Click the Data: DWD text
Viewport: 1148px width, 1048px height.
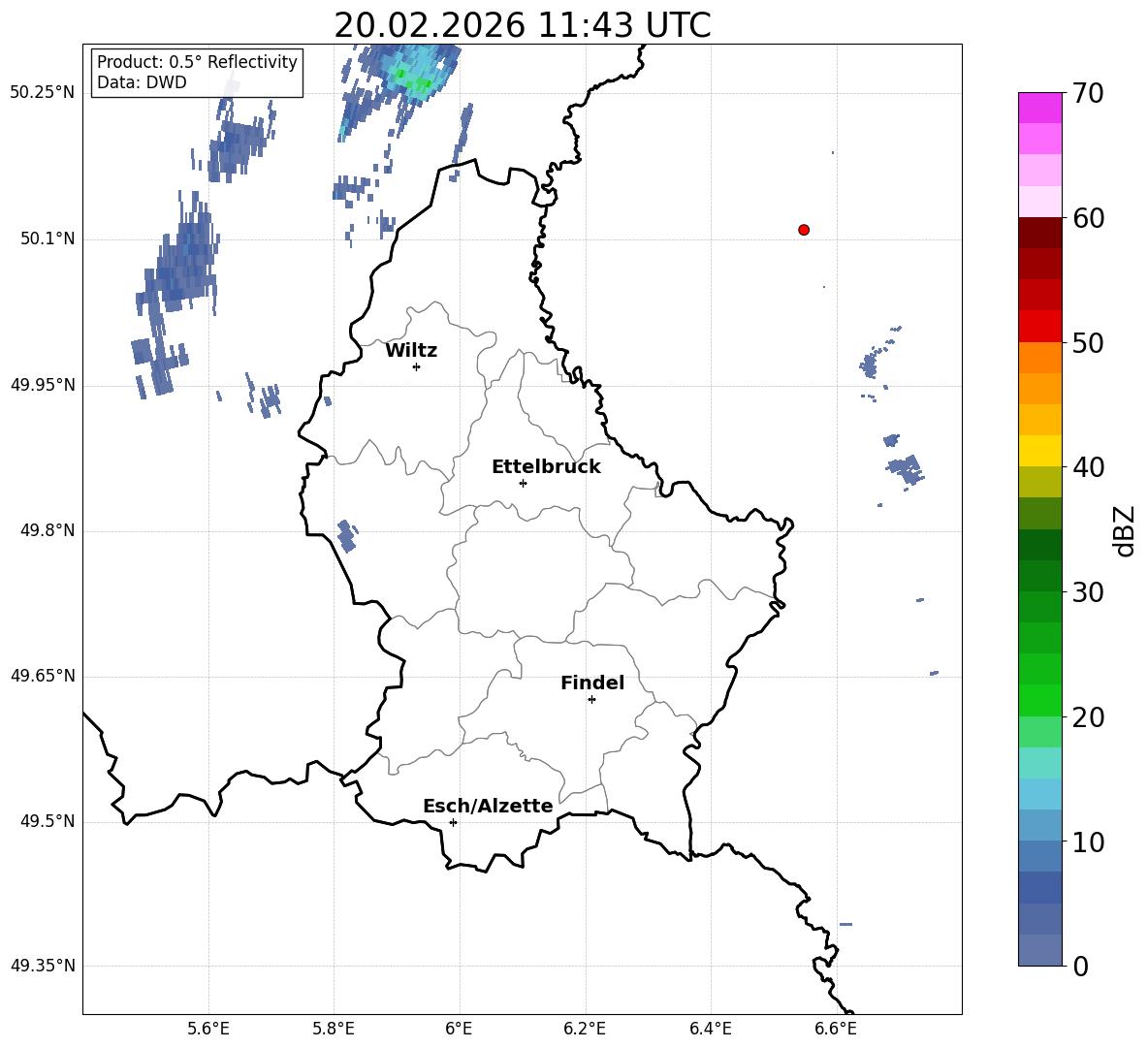tap(142, 82)
